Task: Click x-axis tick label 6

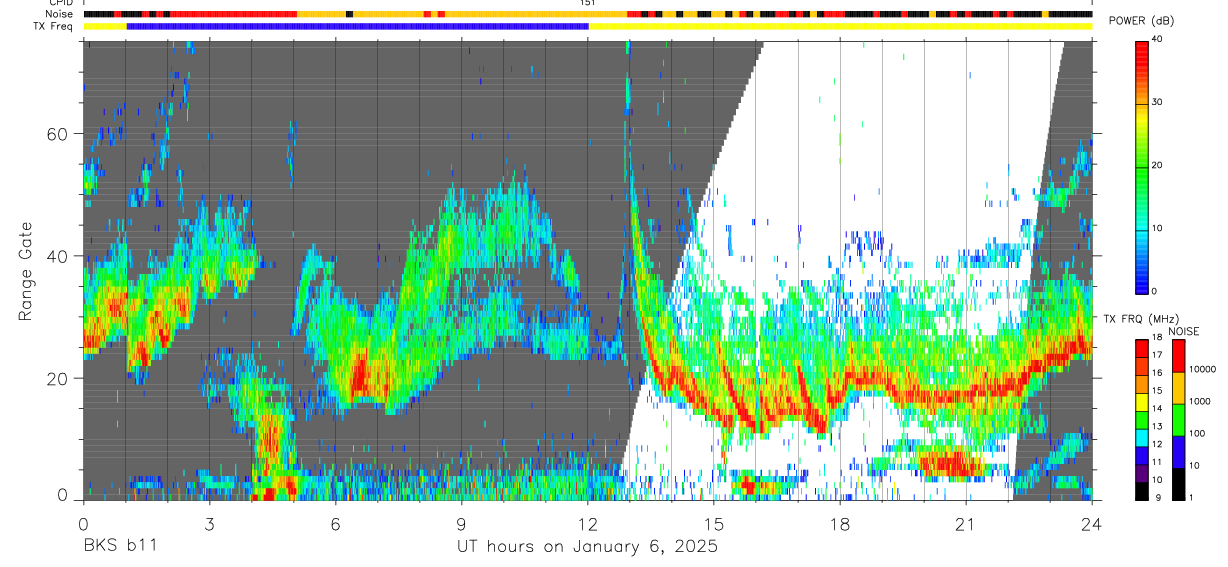Action: point(335,524)
